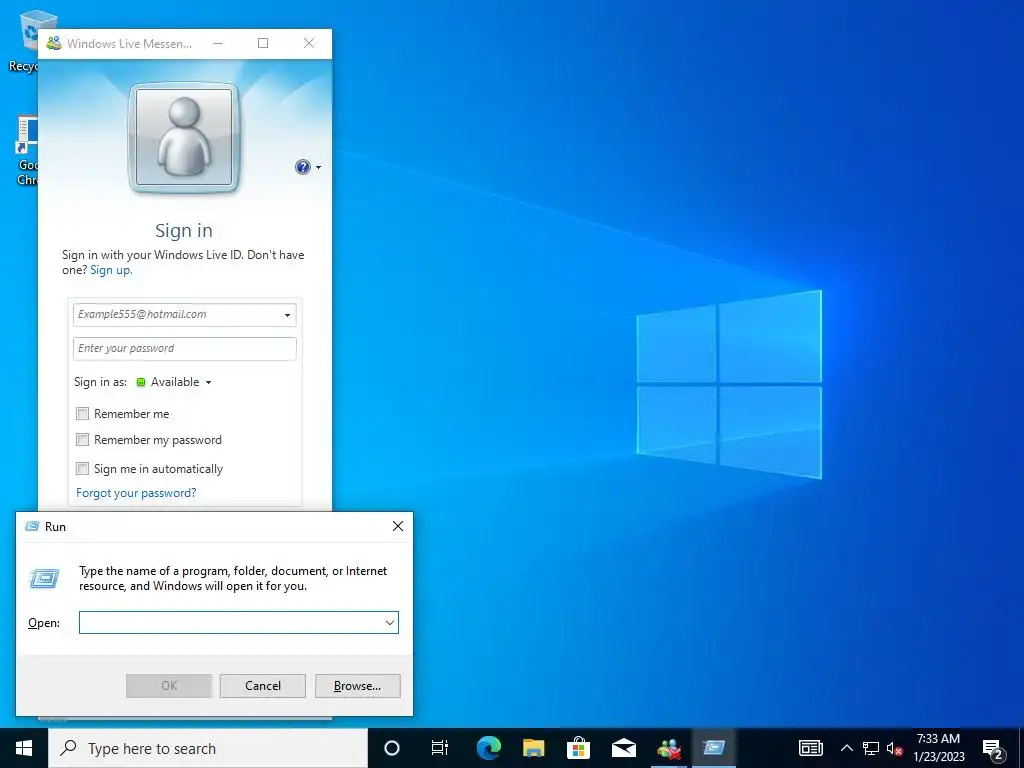Close the Run dialog with X
The width and height of the screenshot is (1024, 768).
click(398, 526)
